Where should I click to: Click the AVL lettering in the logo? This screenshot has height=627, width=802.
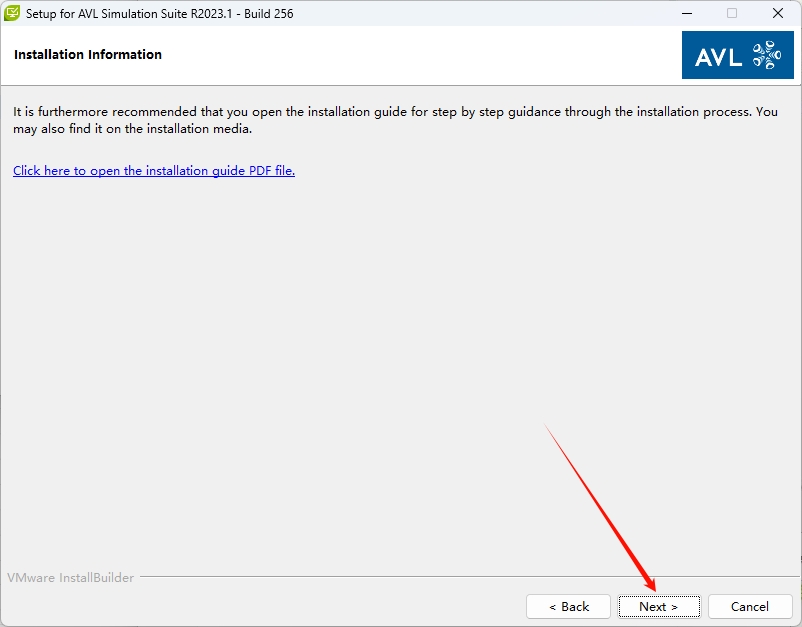point(718,57)
